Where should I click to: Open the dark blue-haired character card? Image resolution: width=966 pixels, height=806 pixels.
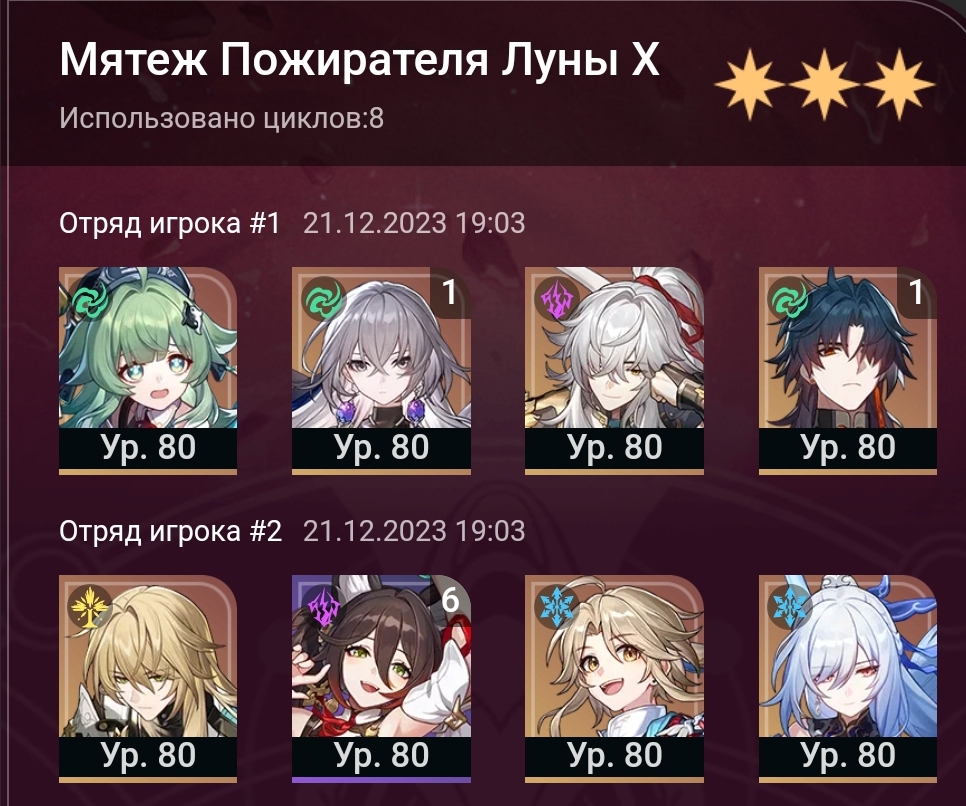(848, 370)
